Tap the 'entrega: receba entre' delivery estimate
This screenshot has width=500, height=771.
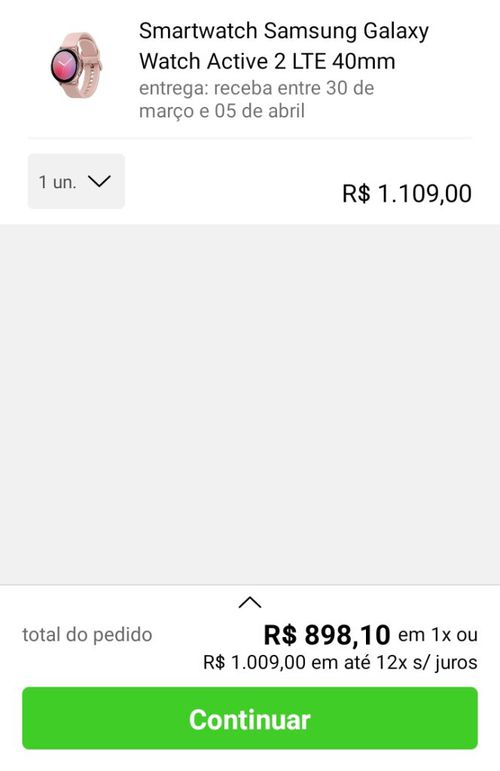click(257, 88)
